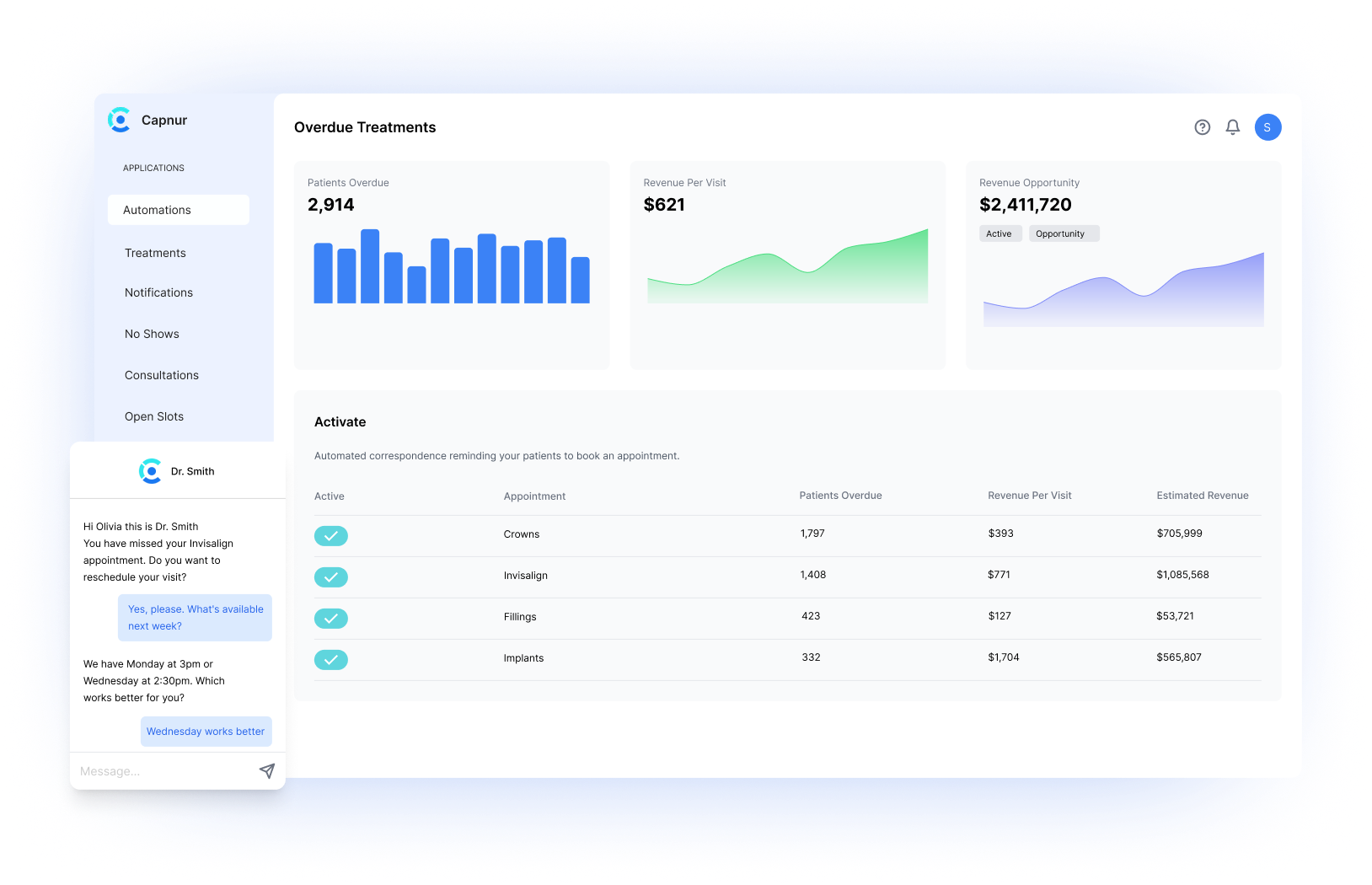1372x885 pixels.
Task: Open the No Shows section
Action: point(152,334)
